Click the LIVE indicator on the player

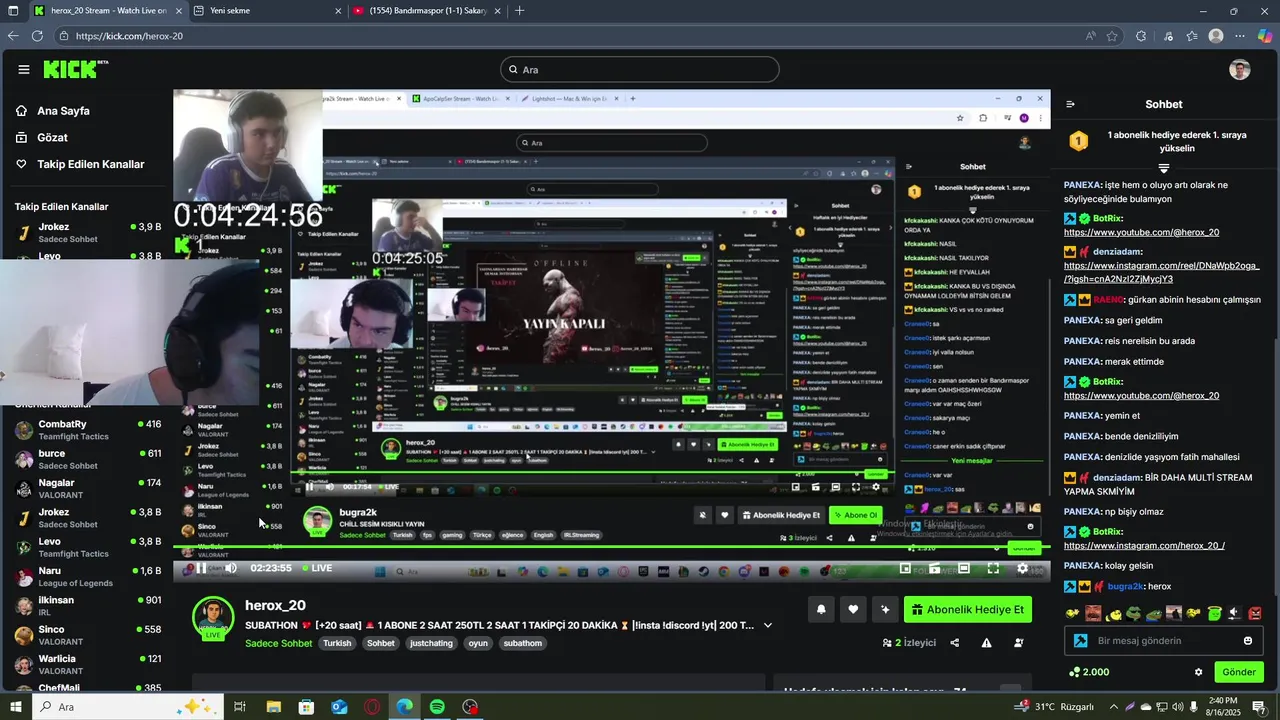click(317, 568)
